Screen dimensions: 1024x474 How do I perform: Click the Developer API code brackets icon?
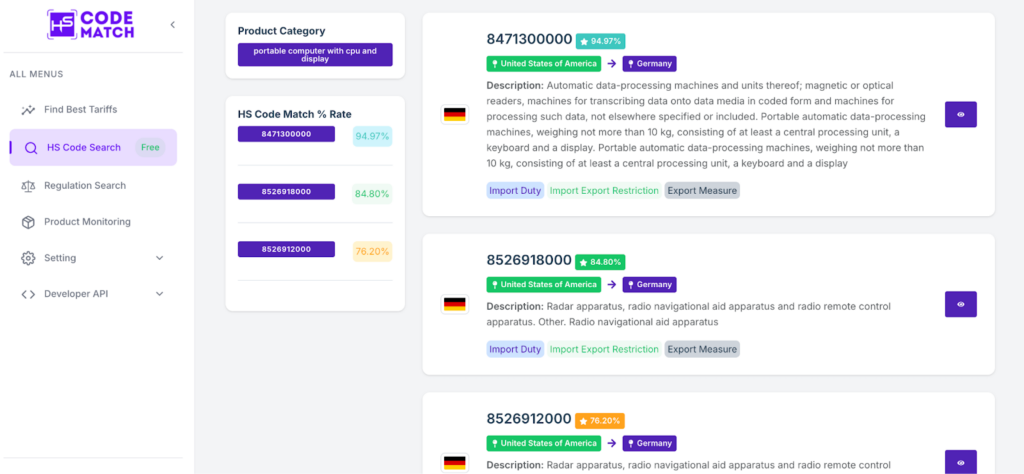point(28,294)
